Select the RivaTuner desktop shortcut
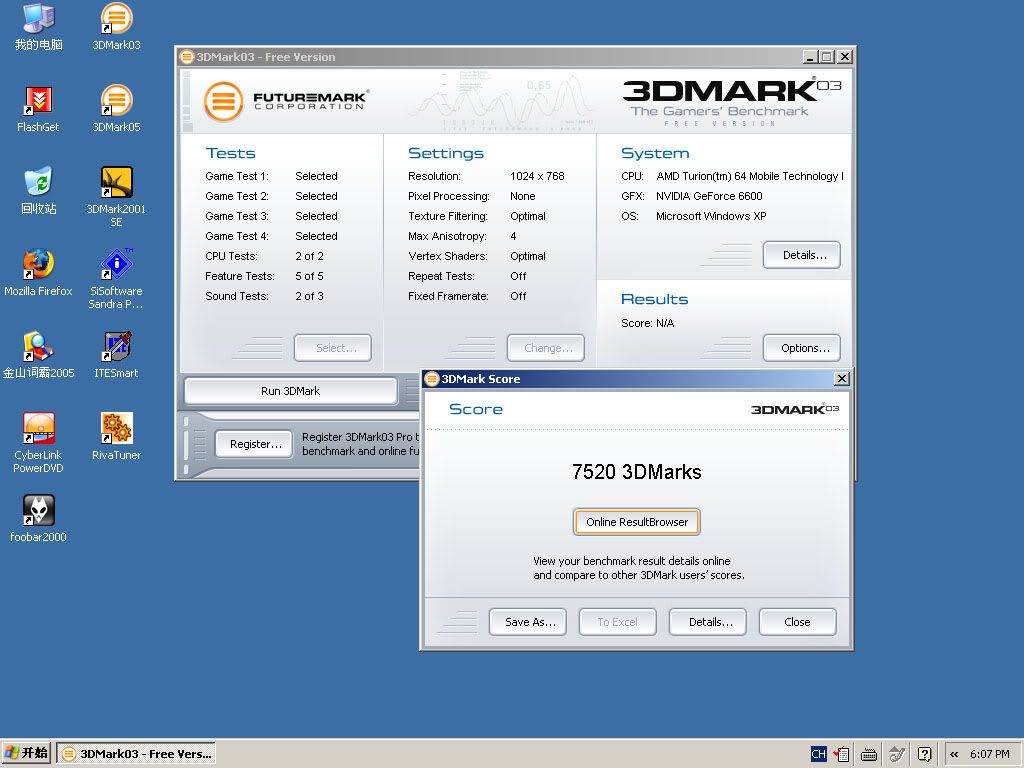This screenshot has width=1024, height=768. coord(116,436)
